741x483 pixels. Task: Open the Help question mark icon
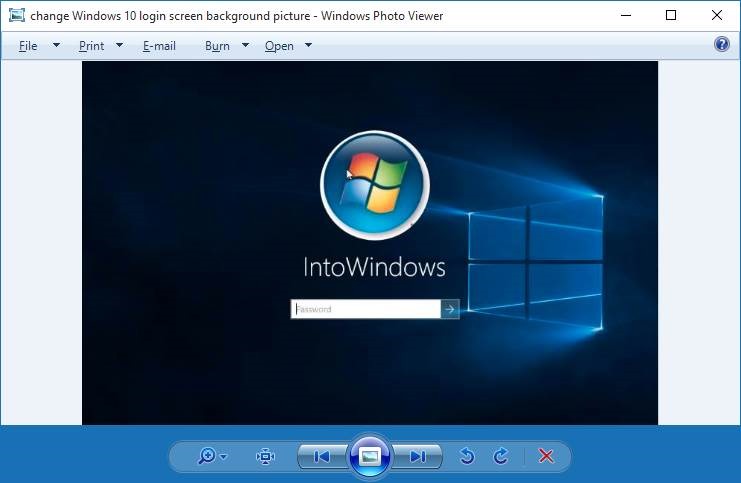(722, 44)
